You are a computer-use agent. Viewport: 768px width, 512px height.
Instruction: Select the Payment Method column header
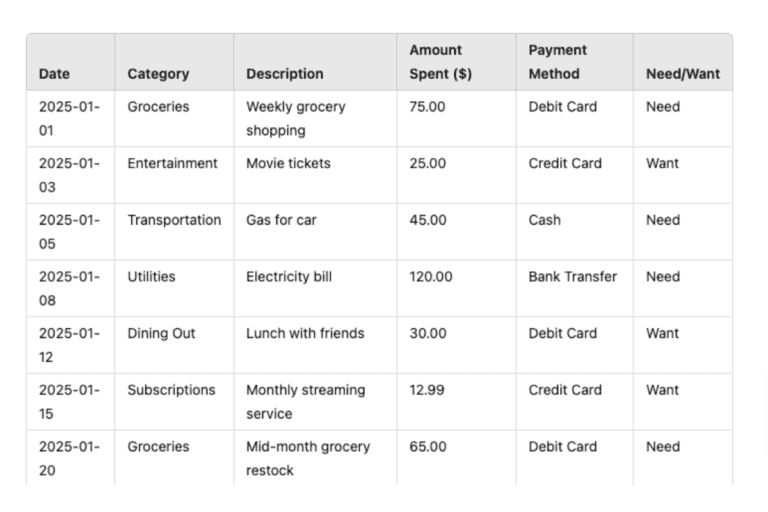(558, 62)
